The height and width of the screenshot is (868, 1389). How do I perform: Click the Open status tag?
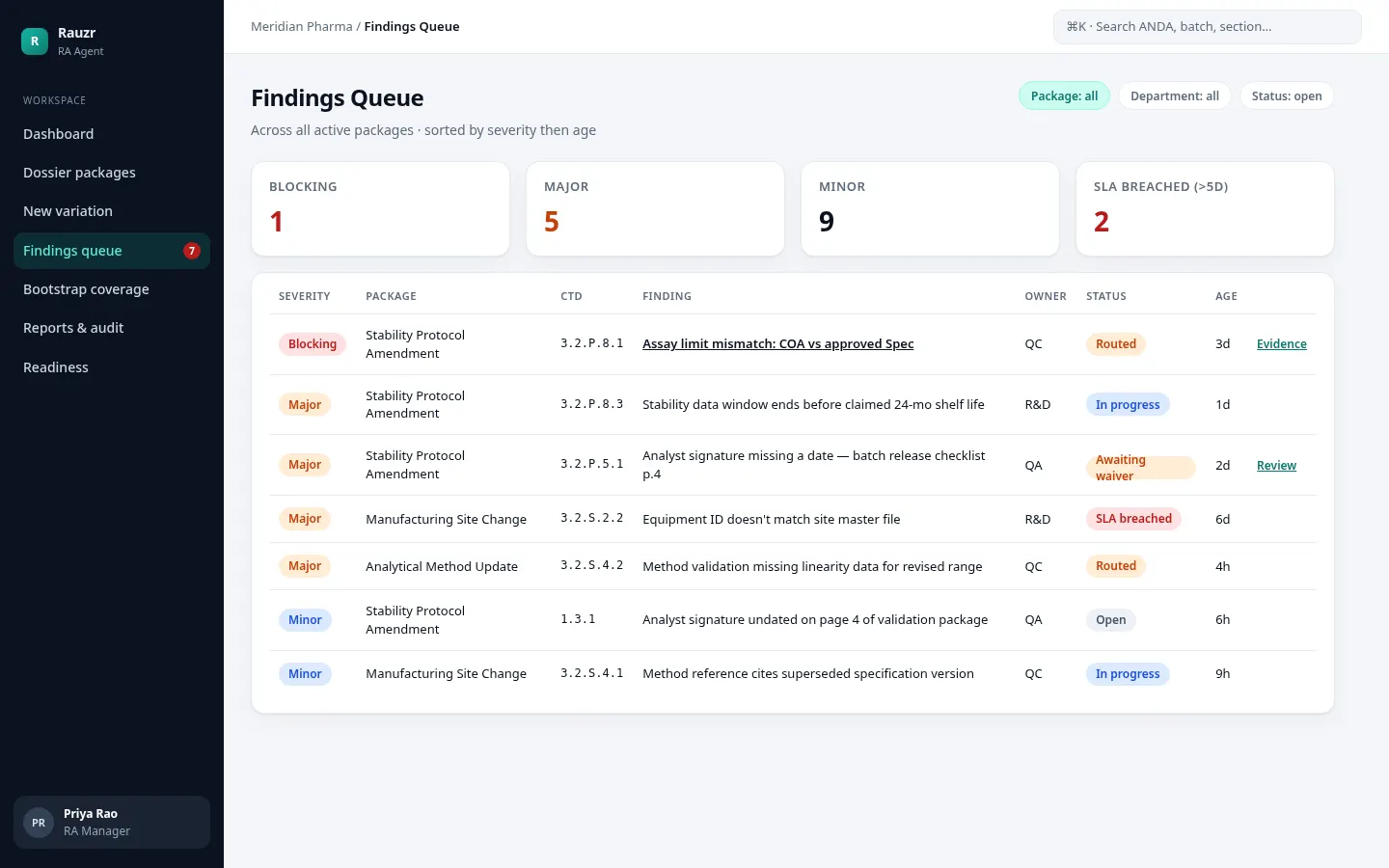click(x=1111, y=620)
